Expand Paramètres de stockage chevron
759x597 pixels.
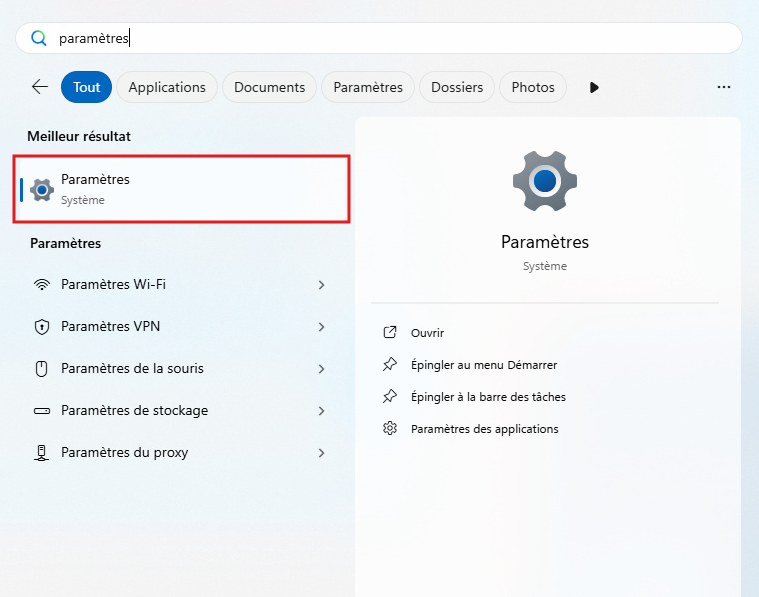321,411
